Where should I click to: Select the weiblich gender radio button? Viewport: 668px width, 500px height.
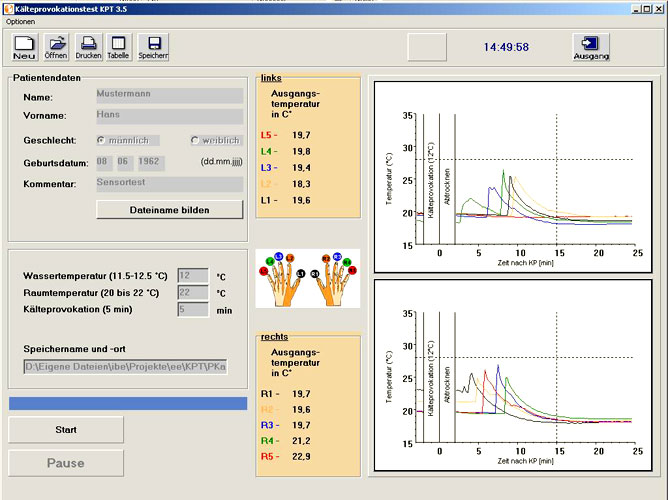pos(195,140)
